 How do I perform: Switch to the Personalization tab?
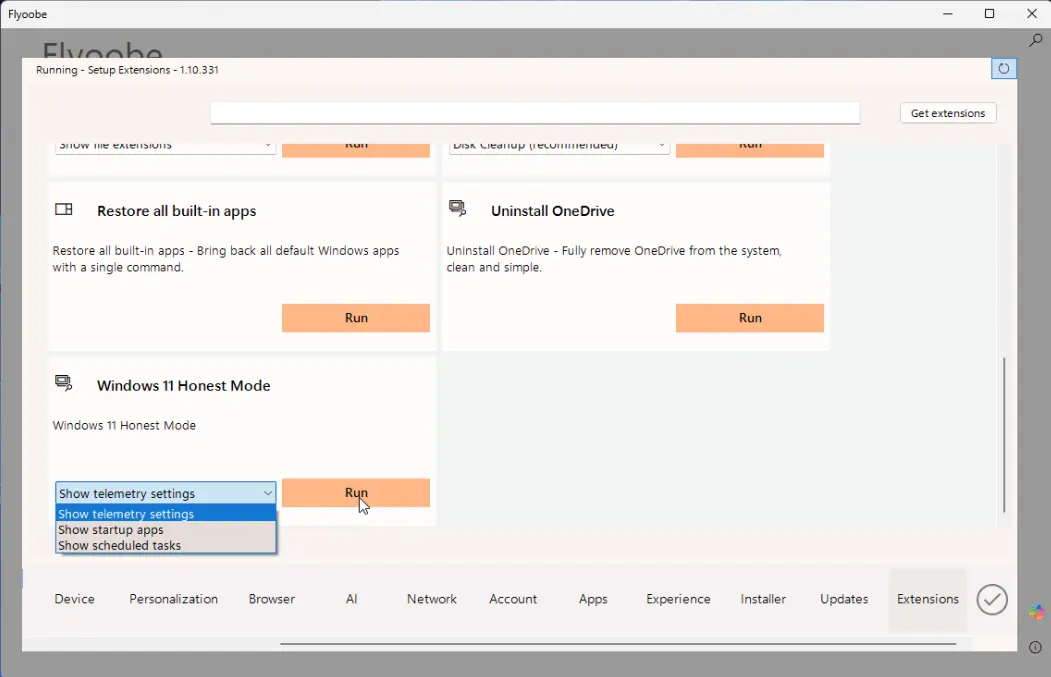click(x=174, y=599)
